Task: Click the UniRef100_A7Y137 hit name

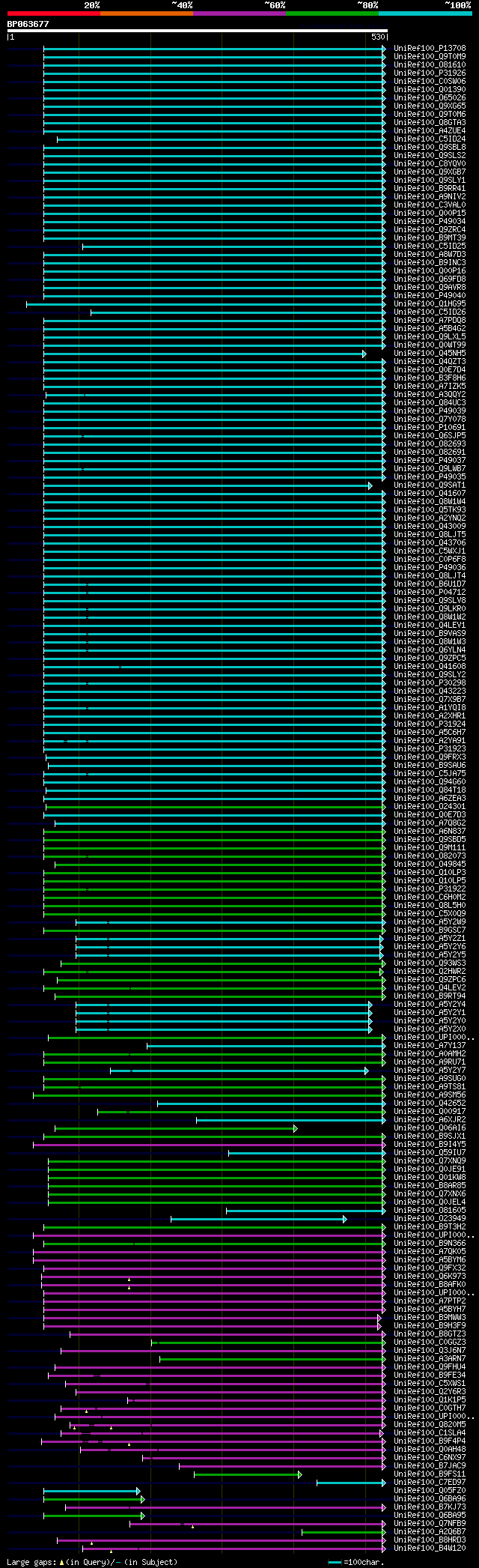Action: pos(430,1046)
